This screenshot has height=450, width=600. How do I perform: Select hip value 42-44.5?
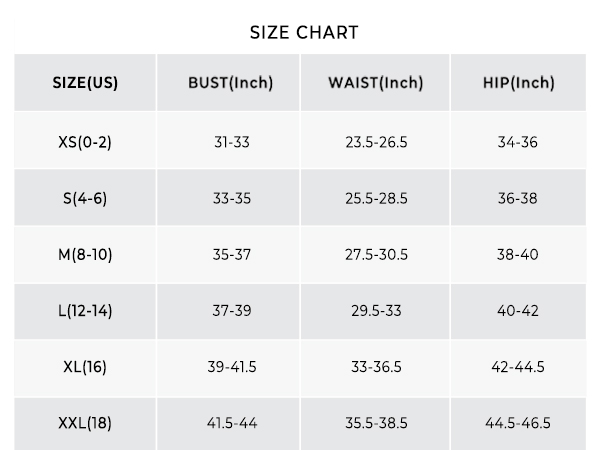tap(518, 367)
